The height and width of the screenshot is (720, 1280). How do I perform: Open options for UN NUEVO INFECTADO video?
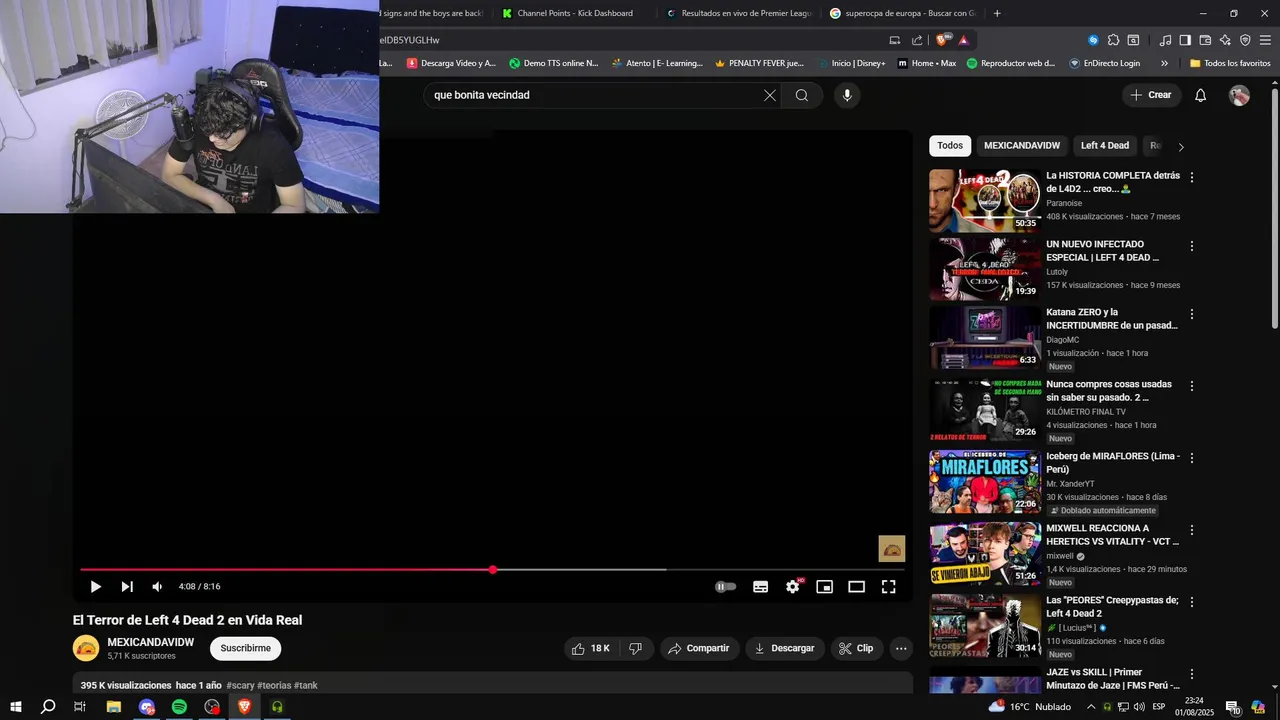pyautogui.click(x=1191, y=245)
